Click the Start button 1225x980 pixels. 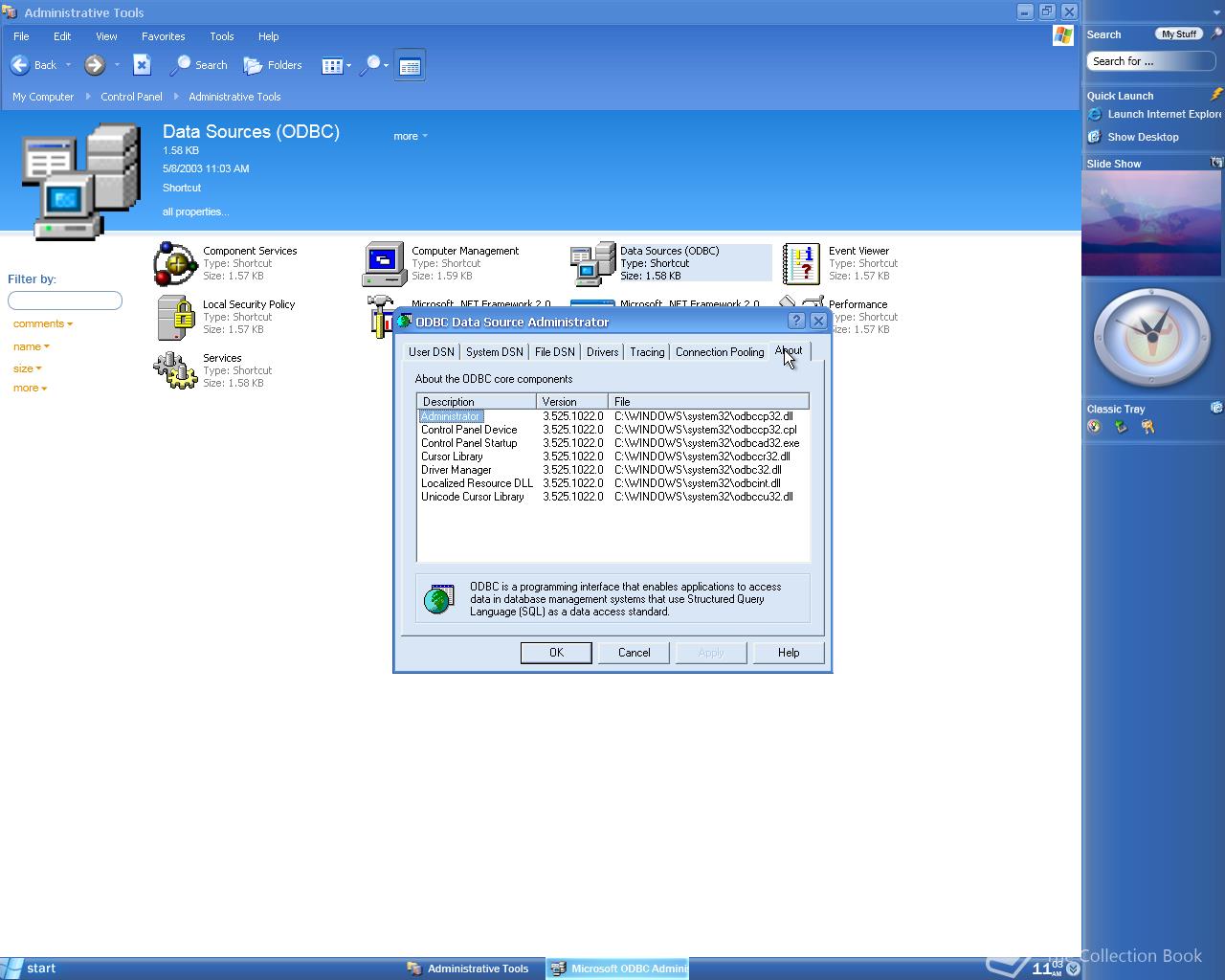tap(31, 969)
